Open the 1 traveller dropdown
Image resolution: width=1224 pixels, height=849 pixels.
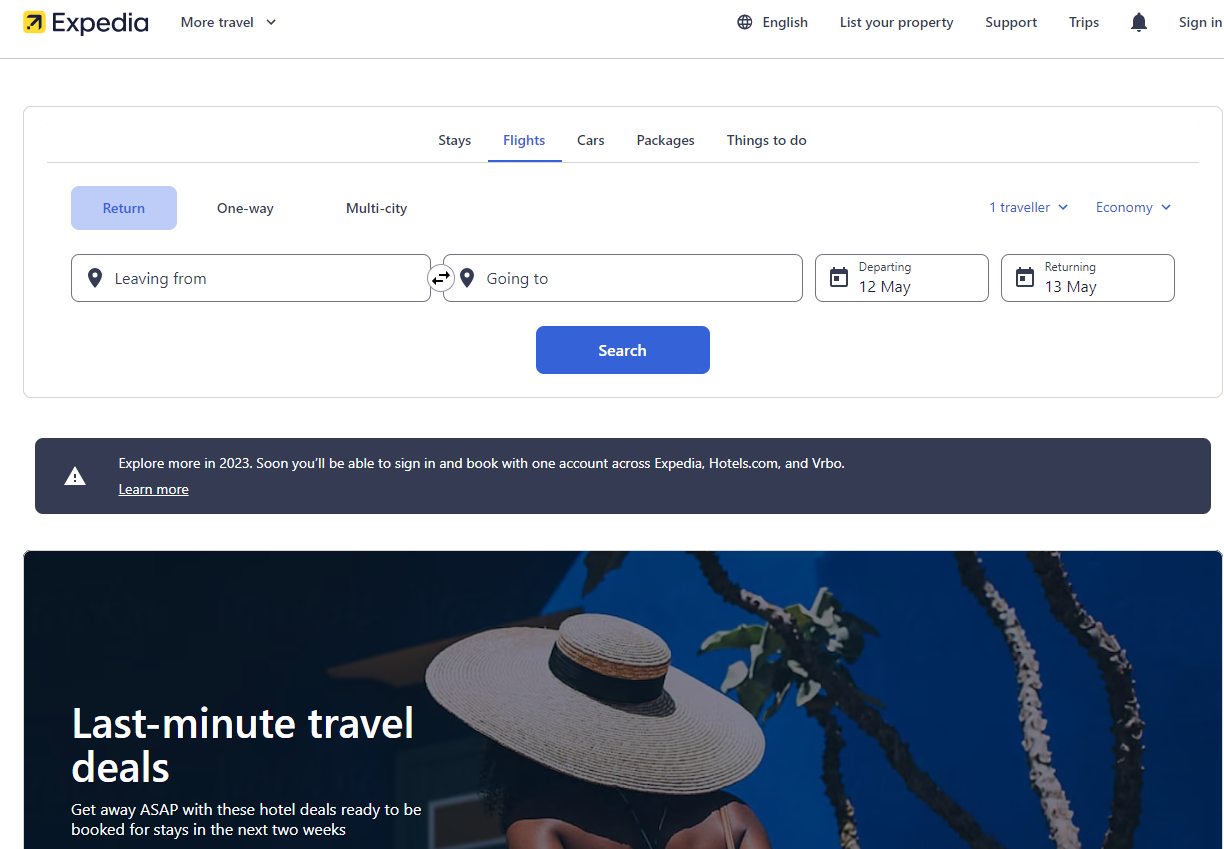click(1029, 207)
